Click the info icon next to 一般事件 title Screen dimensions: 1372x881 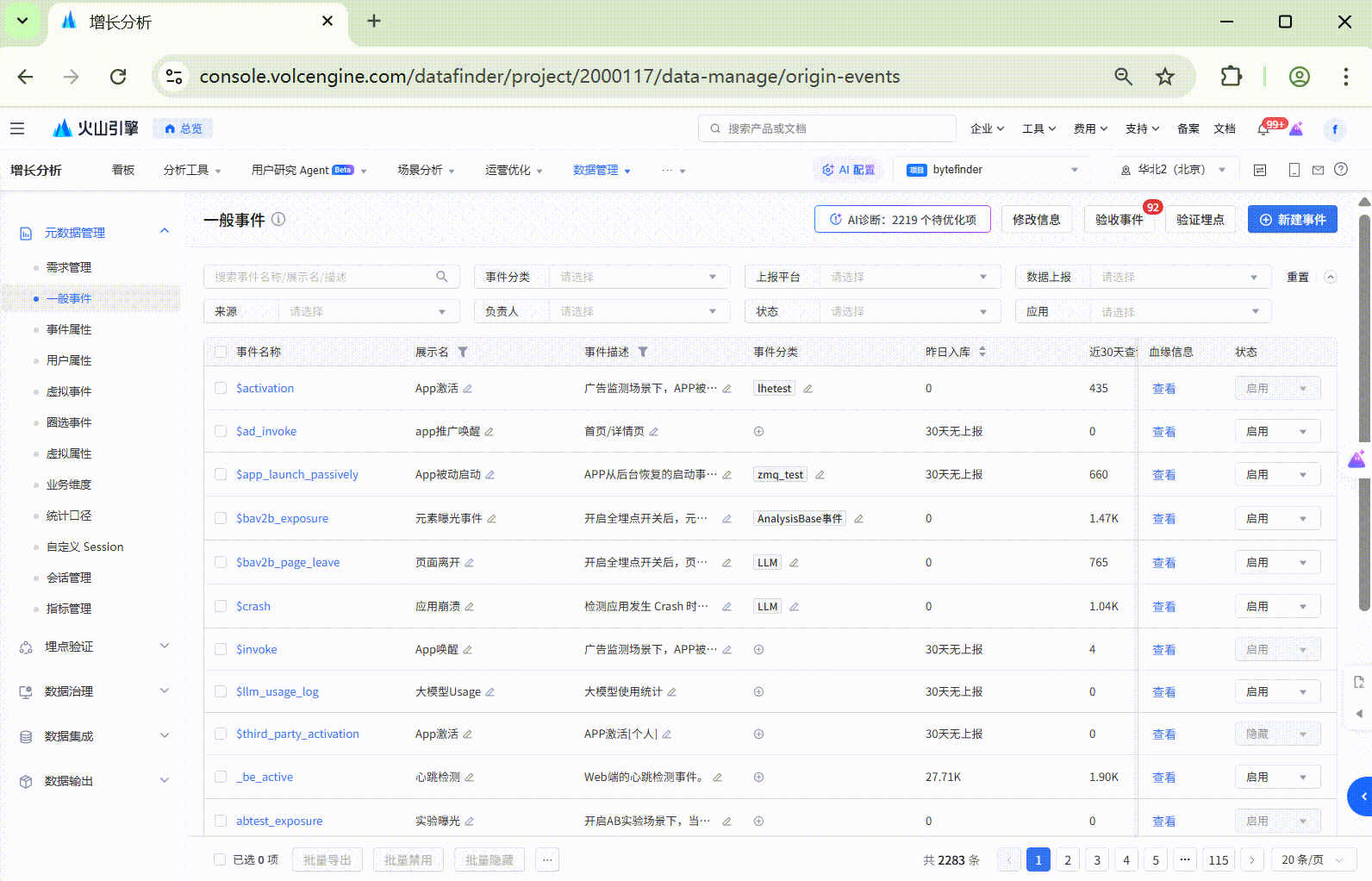coord(278,219)
